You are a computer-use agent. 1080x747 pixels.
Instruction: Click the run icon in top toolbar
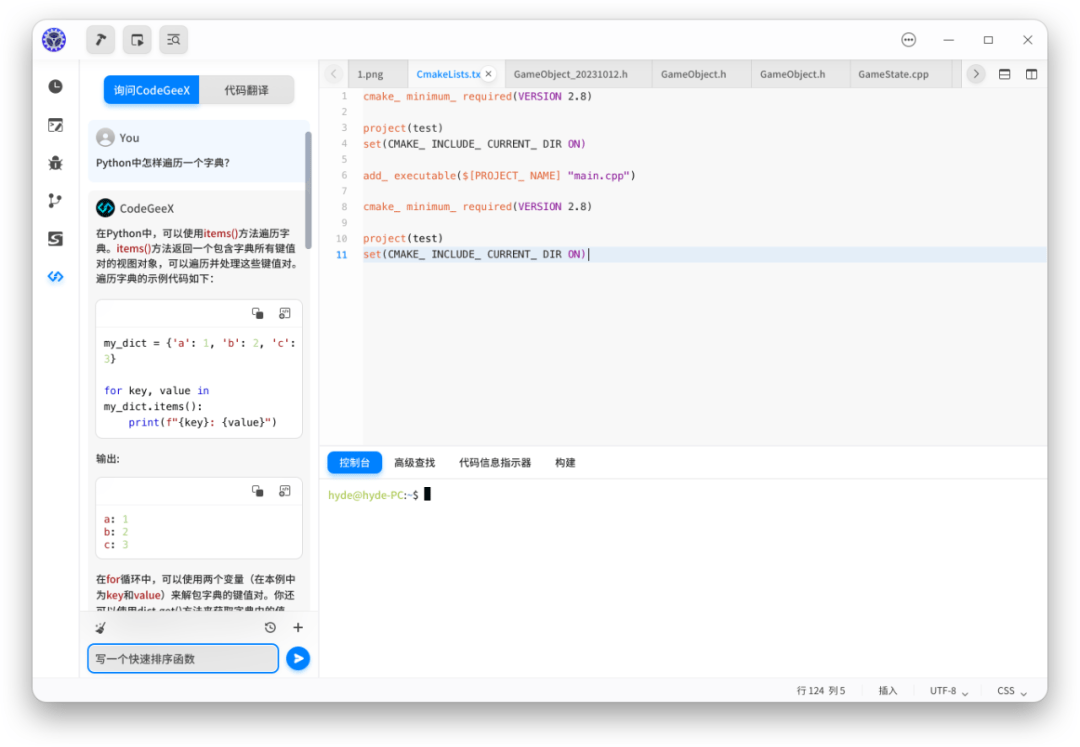pyautogui.click(x=137, y=40)
